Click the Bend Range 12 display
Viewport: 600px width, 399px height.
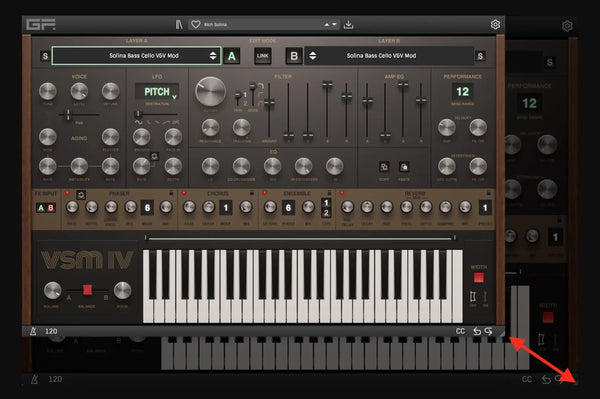tap(462, 92)
